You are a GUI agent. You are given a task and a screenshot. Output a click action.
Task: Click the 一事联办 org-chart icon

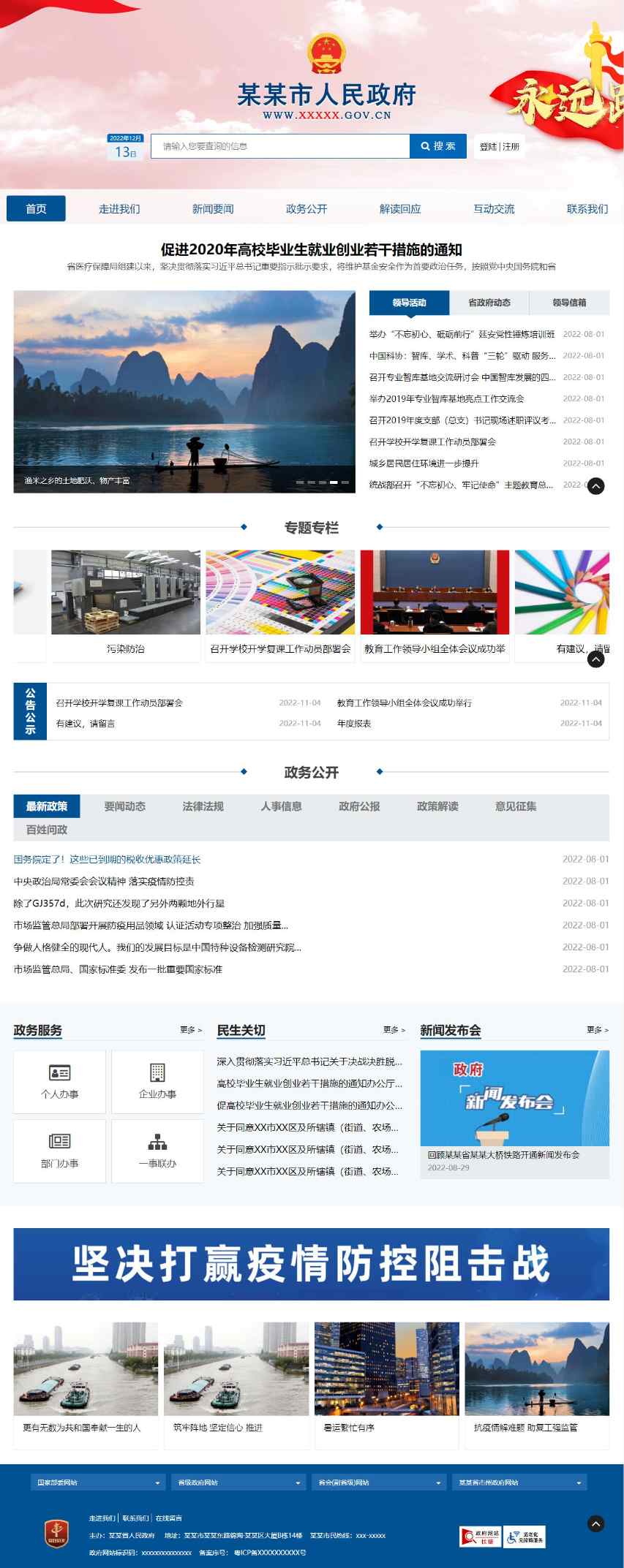157,1141
